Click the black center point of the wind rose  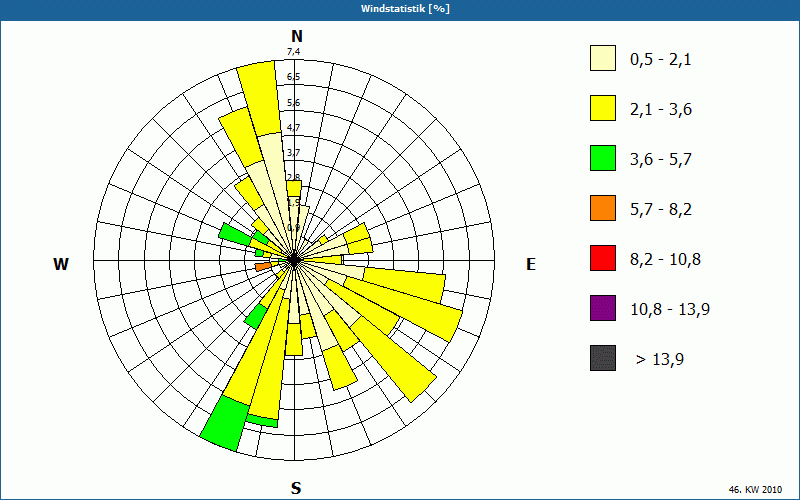[294, 260]
